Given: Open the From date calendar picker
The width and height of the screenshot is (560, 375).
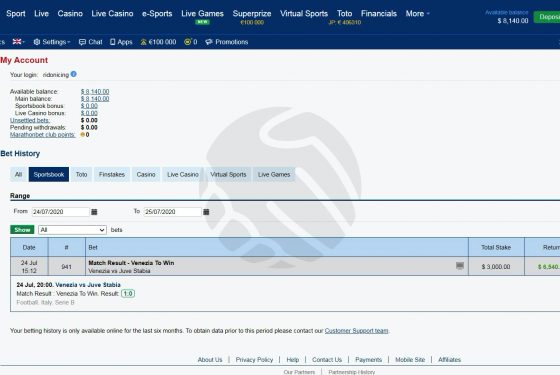Looking at the screenshot, I should pos(94,212).
